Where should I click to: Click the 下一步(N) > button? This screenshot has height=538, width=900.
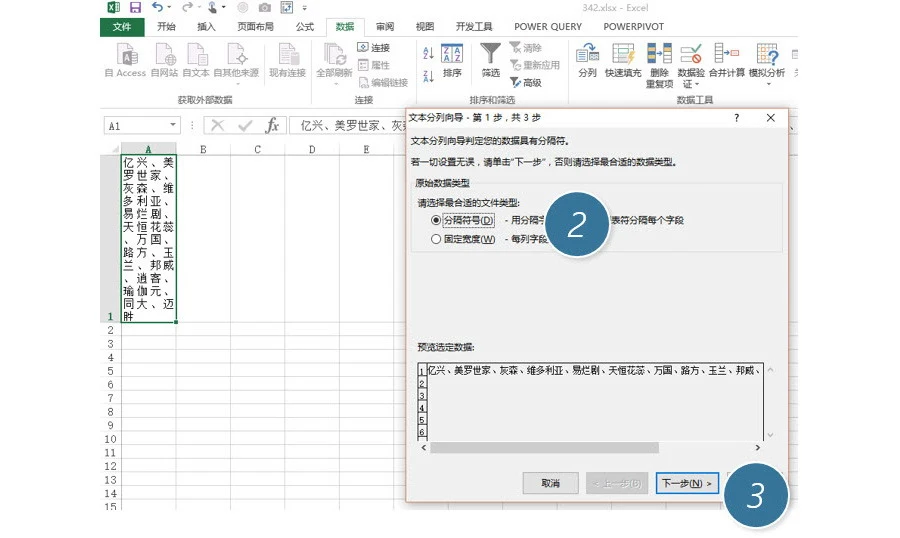tap(686, 483)
